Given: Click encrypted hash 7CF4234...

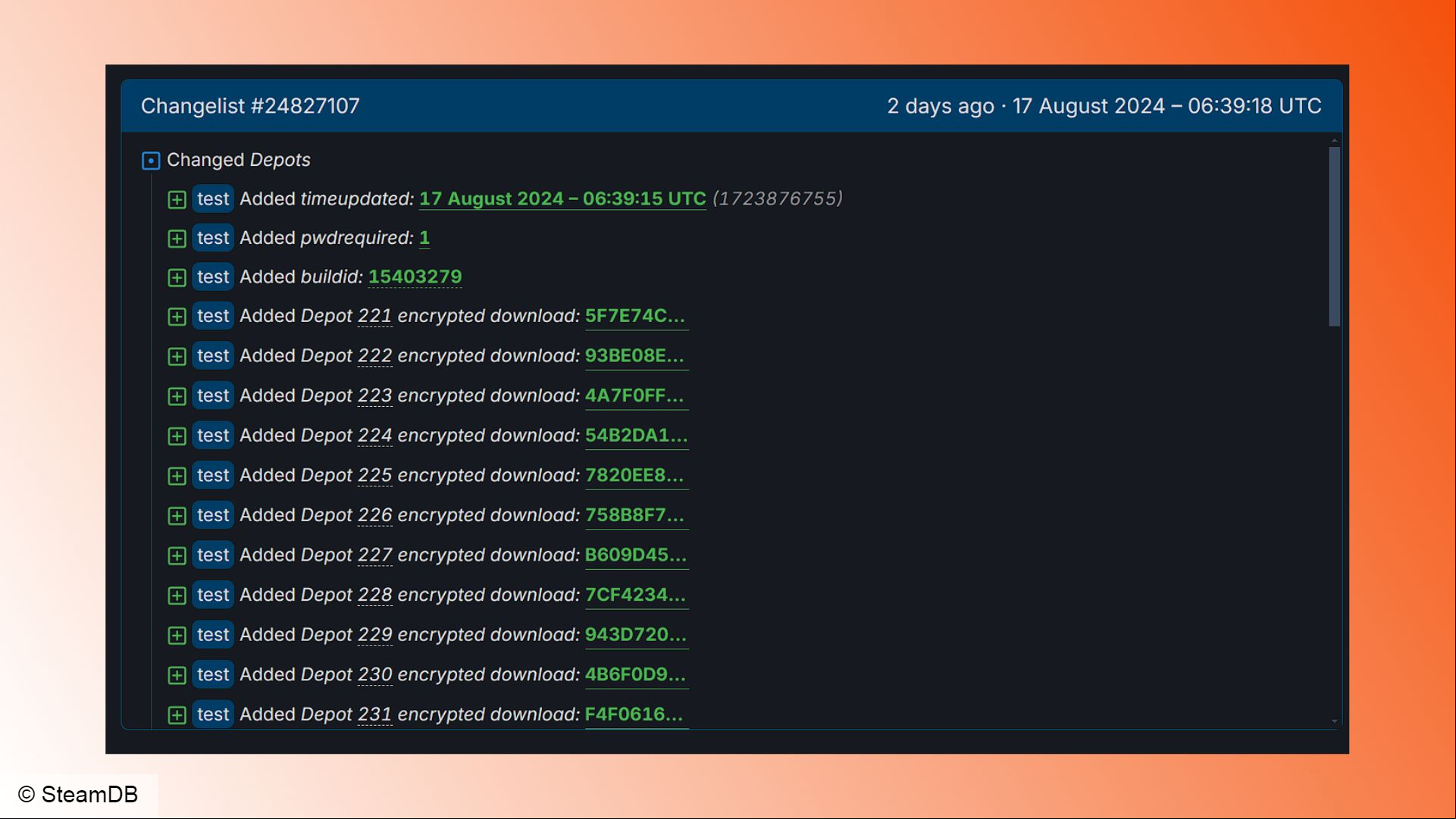Looking at the screenshot, I should 636,595.
